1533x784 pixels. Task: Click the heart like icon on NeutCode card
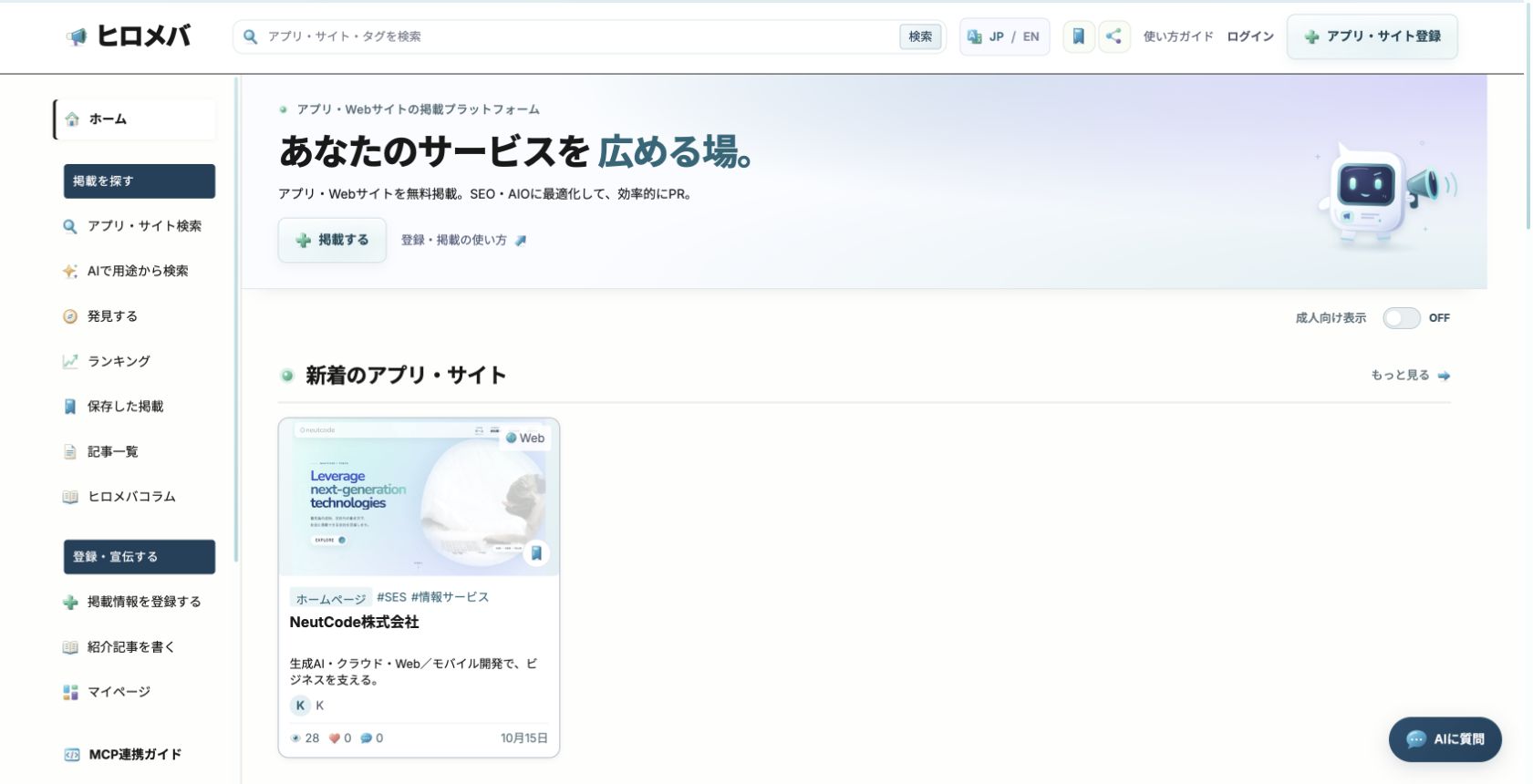(334, 738)
